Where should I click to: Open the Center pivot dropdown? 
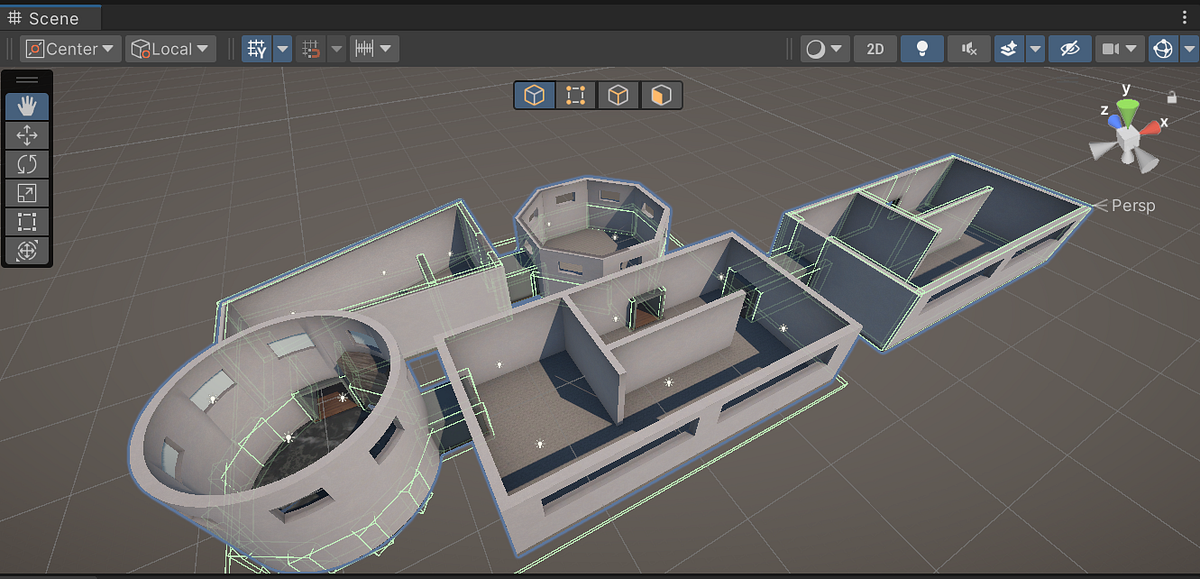[68, 48]
